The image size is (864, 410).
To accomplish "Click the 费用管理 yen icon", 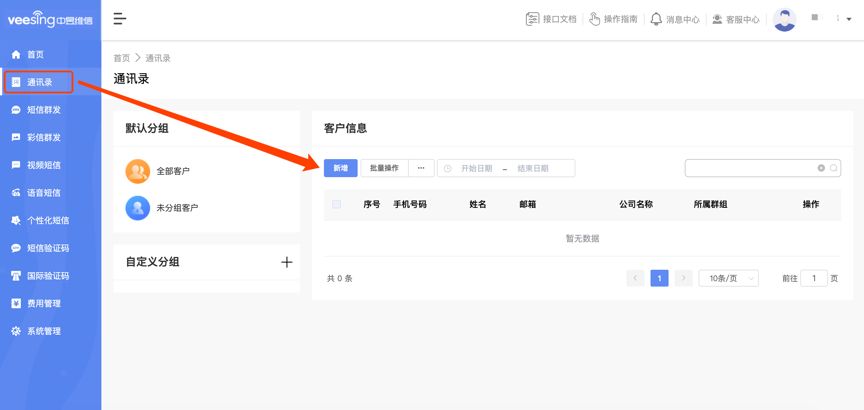I will tap(16, 303).
